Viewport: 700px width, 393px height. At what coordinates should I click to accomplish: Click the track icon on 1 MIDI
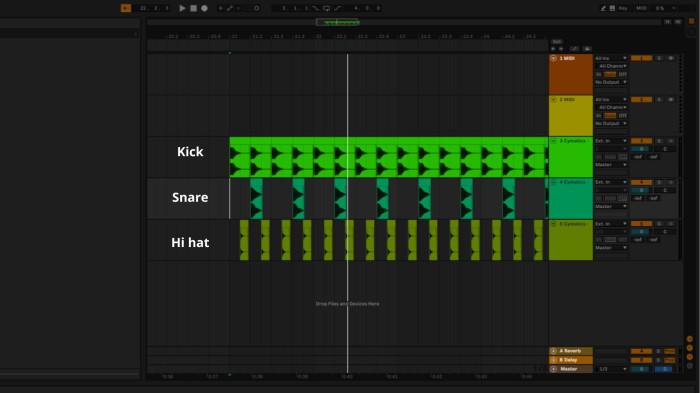[554, 59]
